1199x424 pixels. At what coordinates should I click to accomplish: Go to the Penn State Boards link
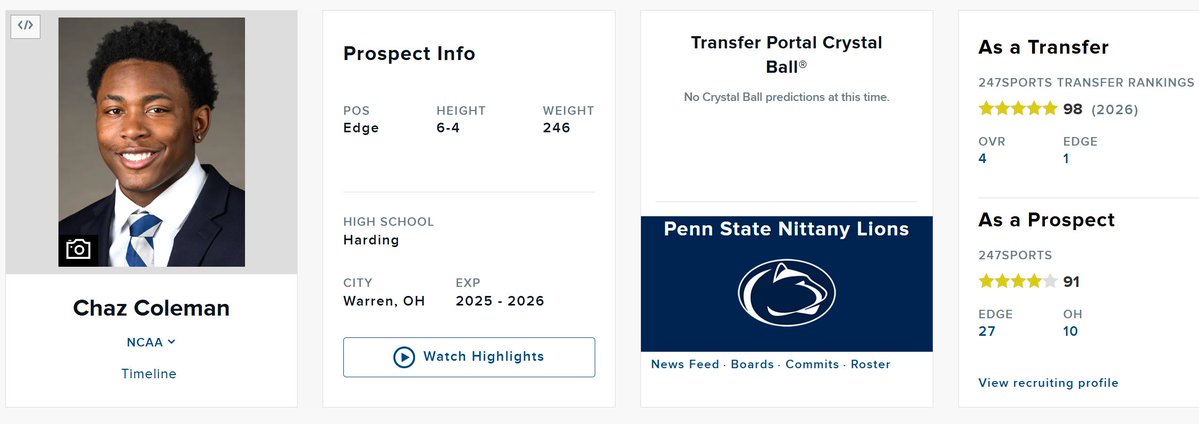coord(752,364)
